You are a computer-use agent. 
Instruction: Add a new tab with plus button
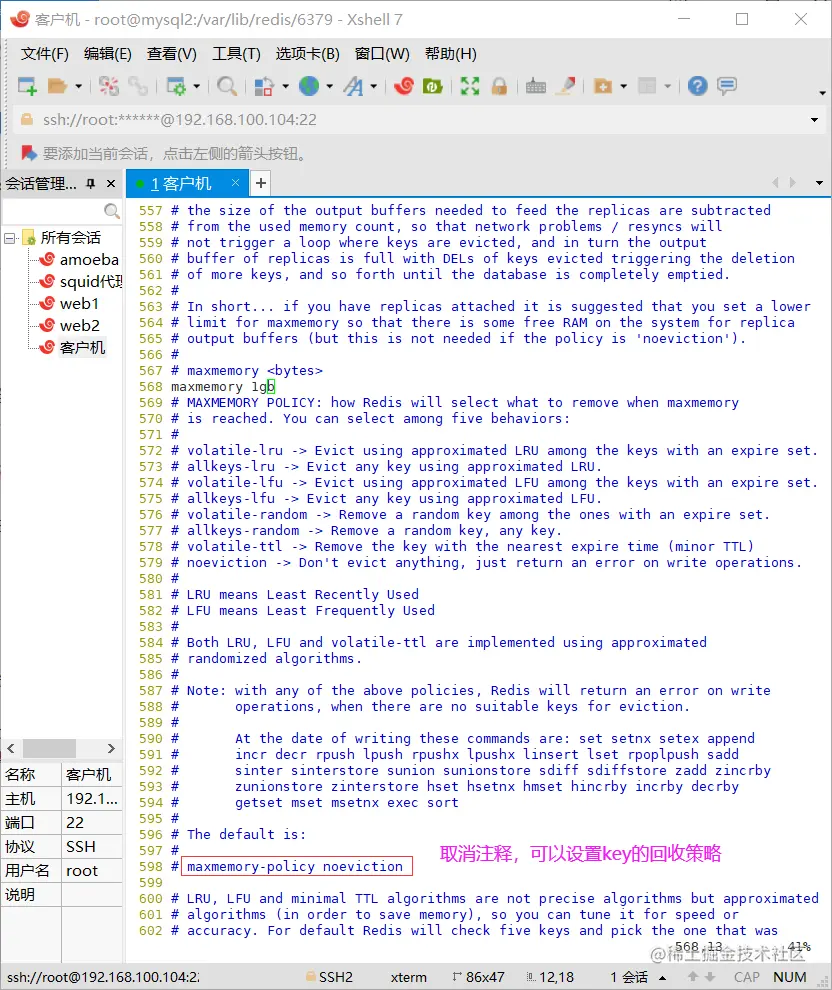click(261, 183)
